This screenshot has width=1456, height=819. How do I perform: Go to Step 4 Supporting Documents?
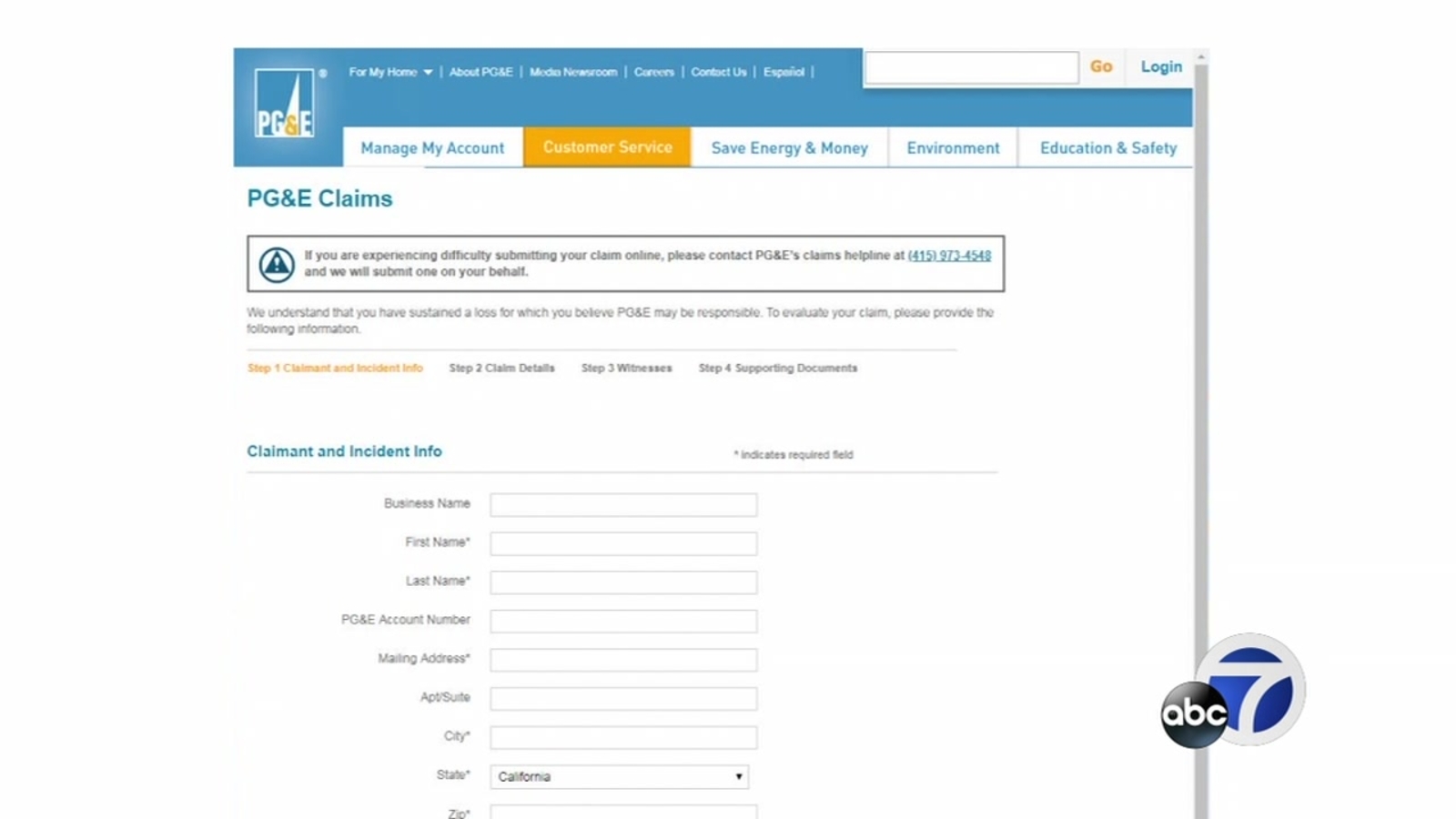click(777, 369)
